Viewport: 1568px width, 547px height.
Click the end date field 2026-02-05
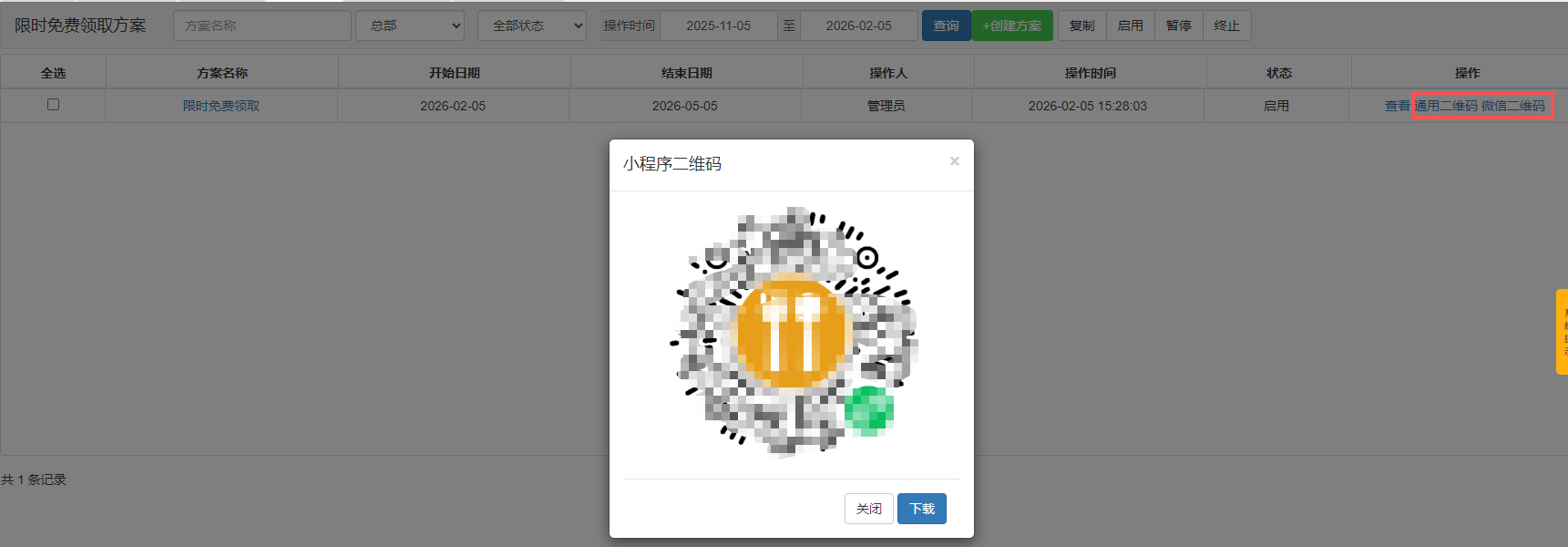click(x=859, y=26)
